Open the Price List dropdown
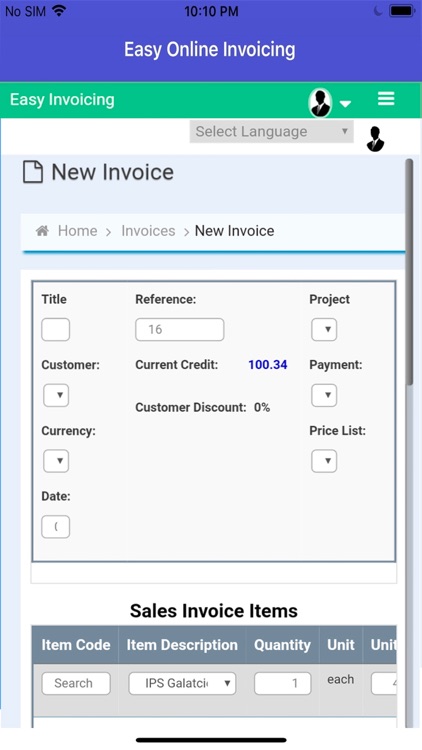Screen dimensions: 422x750 pos(324,461)
